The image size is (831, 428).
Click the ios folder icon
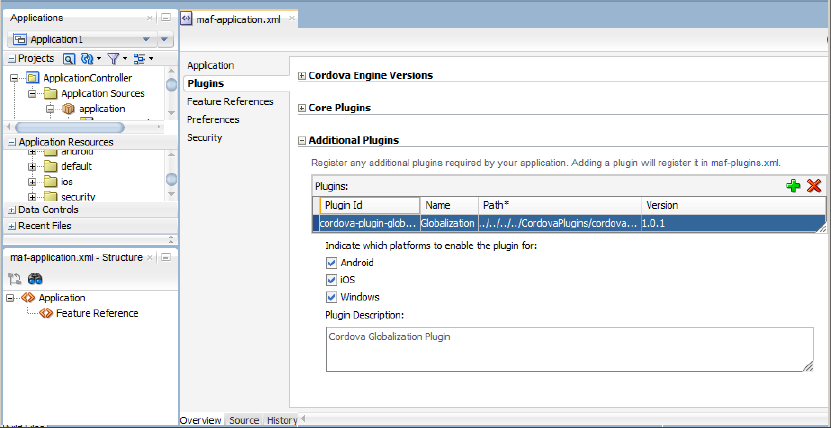50,182
